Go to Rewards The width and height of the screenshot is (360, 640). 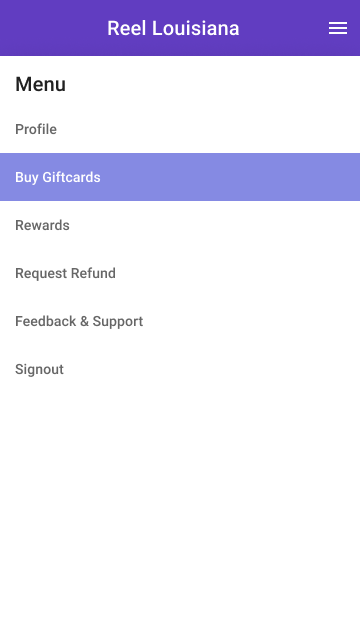(180, 225)
